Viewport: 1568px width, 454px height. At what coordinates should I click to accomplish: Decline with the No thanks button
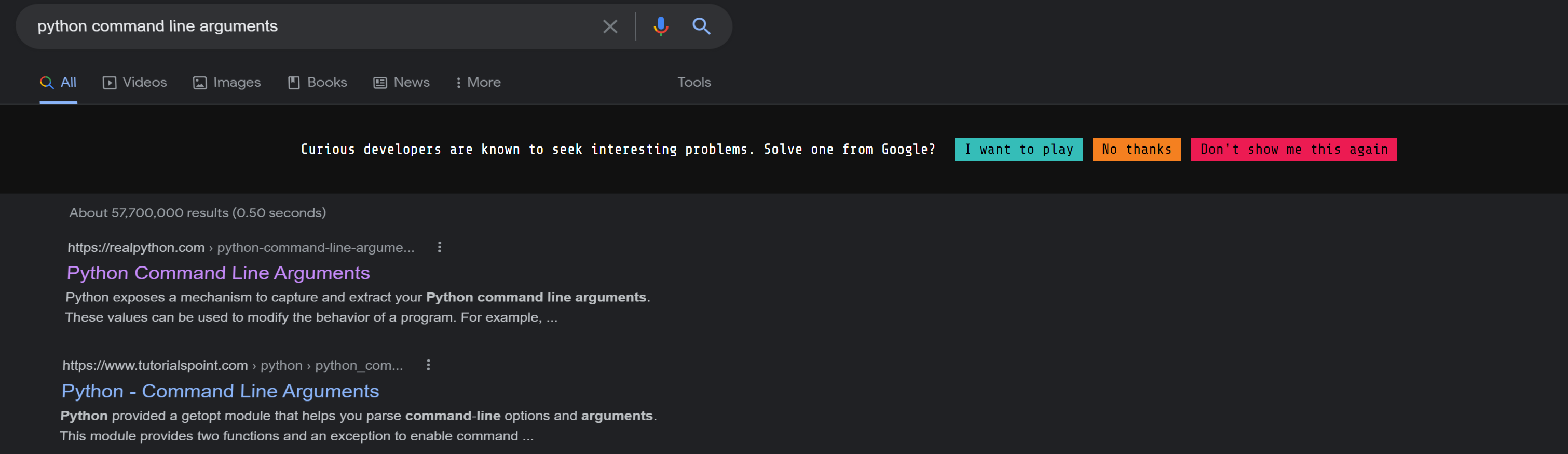pos(1137,149)
